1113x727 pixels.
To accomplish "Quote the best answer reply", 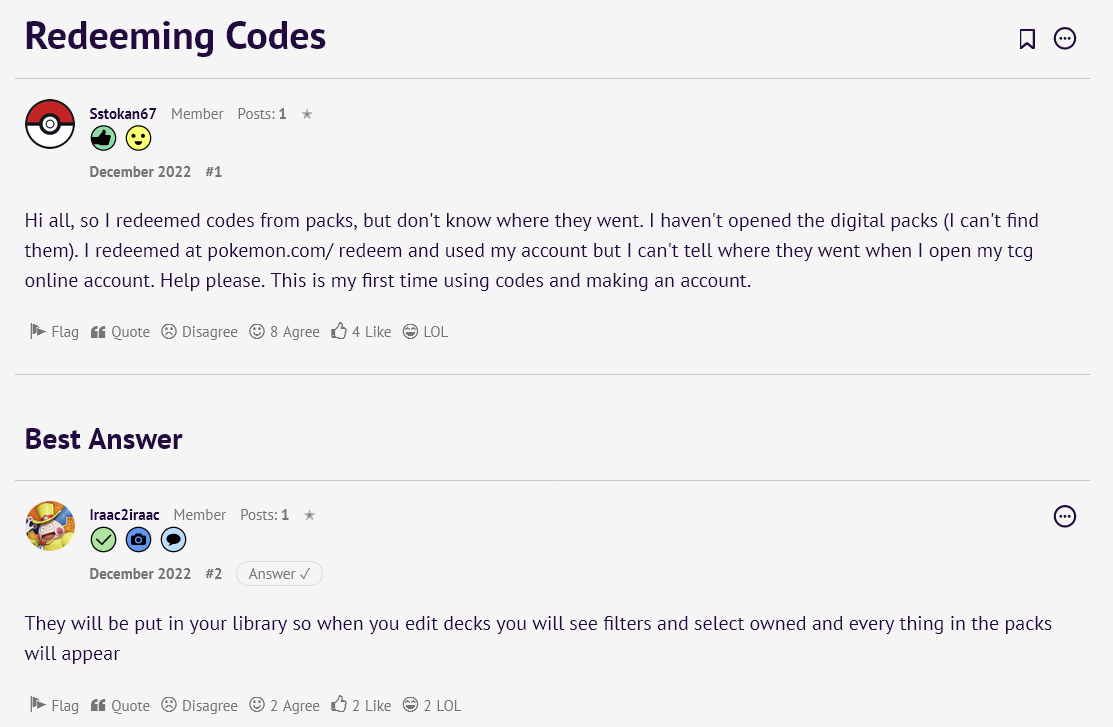I will [x=120, y=706].
